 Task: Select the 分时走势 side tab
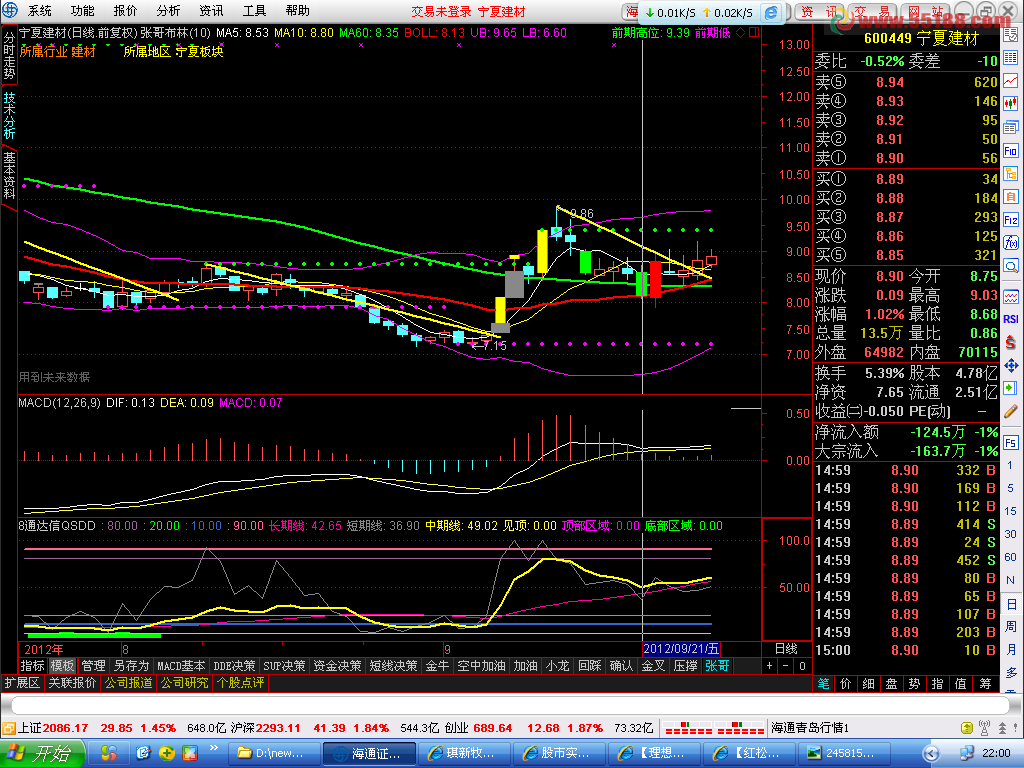(x=9, y=55)
